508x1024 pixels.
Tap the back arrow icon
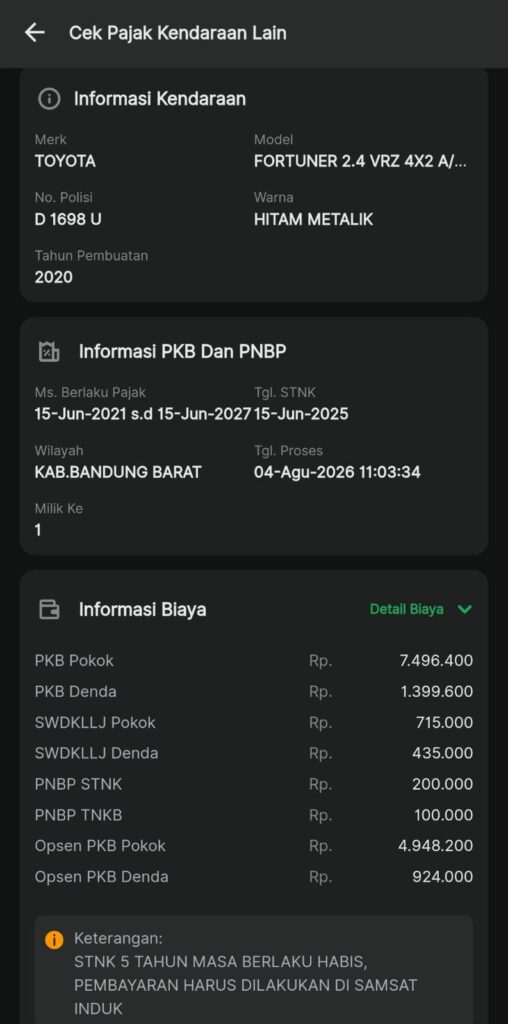35,33
